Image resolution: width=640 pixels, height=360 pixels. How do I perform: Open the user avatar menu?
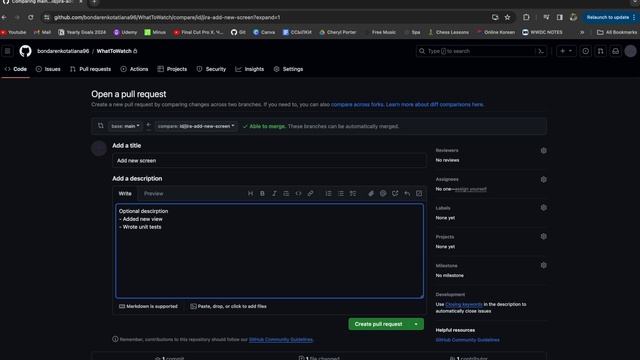click(630, 51)
